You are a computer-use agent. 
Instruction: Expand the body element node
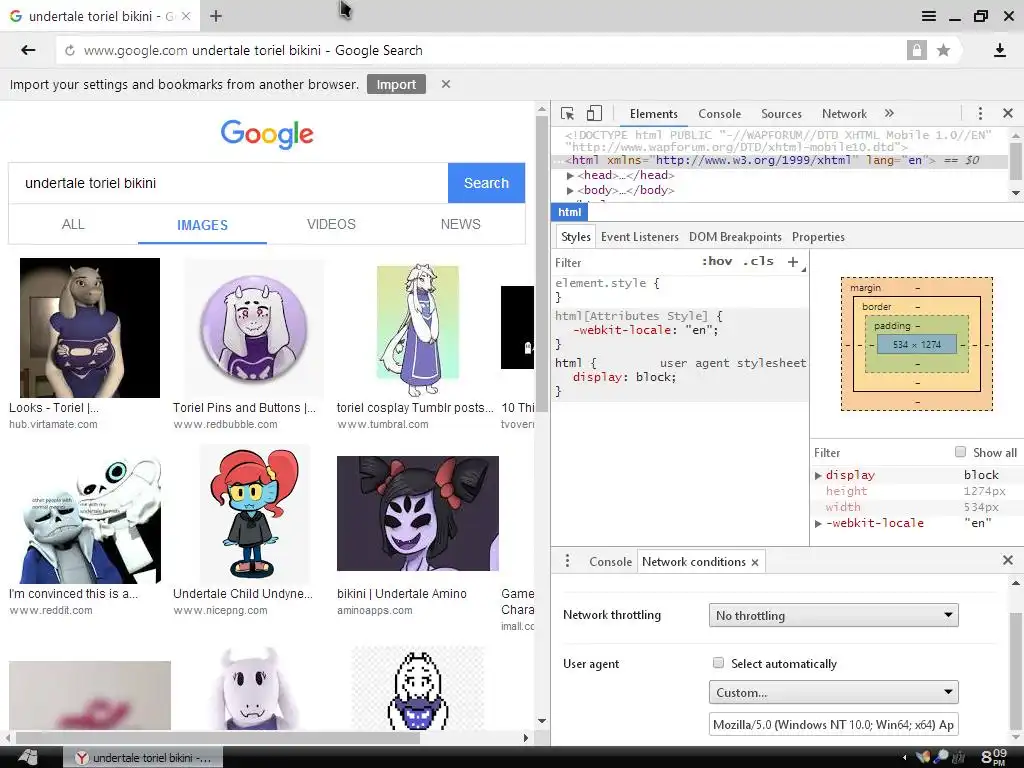coord(570,191)
